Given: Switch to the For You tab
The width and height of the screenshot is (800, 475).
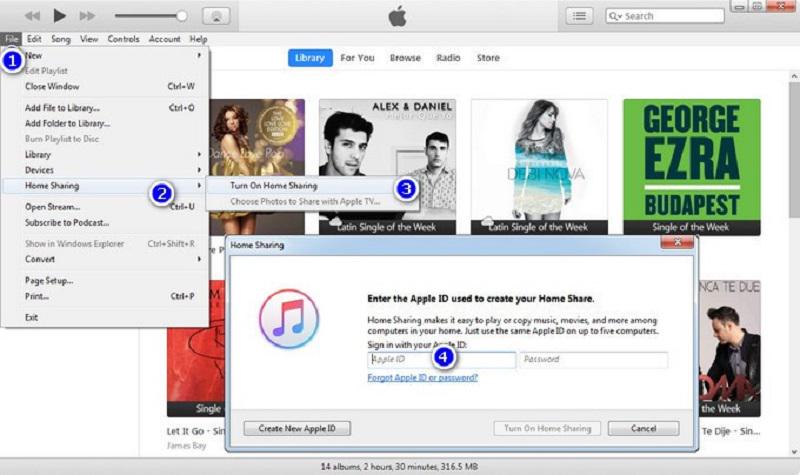Looking at the screenshot, I should coord(357,58).
